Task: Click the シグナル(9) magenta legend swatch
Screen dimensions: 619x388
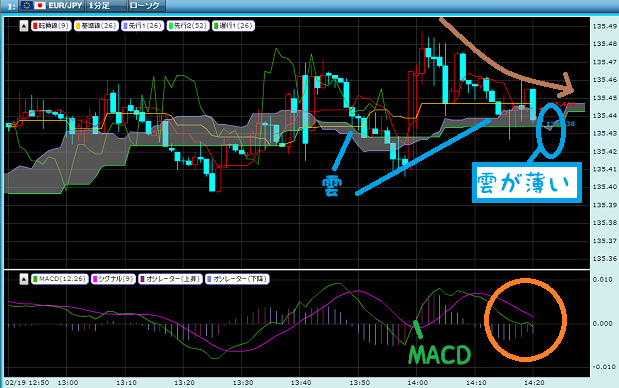Action: 95,279
